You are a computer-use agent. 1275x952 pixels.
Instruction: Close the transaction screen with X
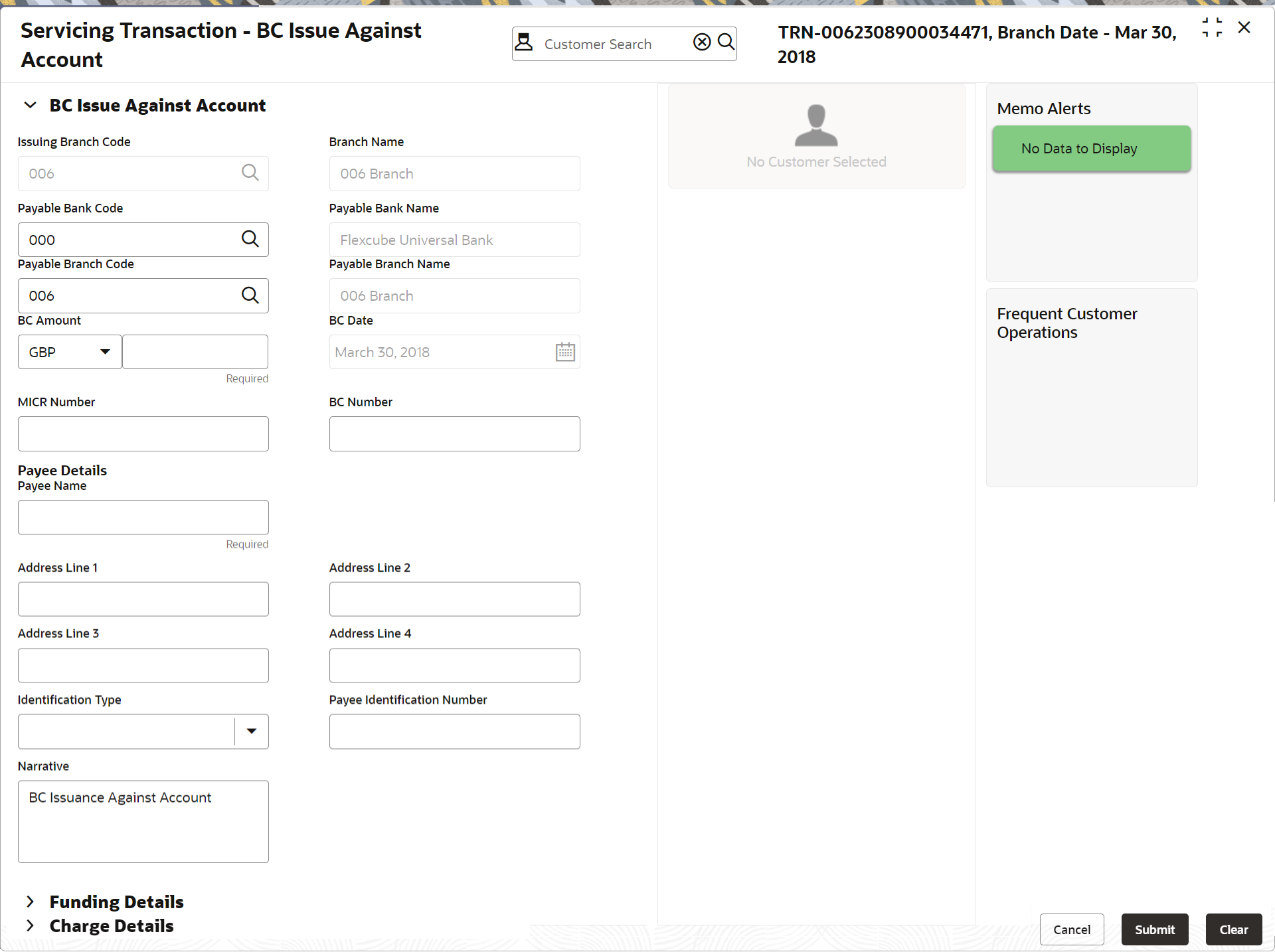1244,28
